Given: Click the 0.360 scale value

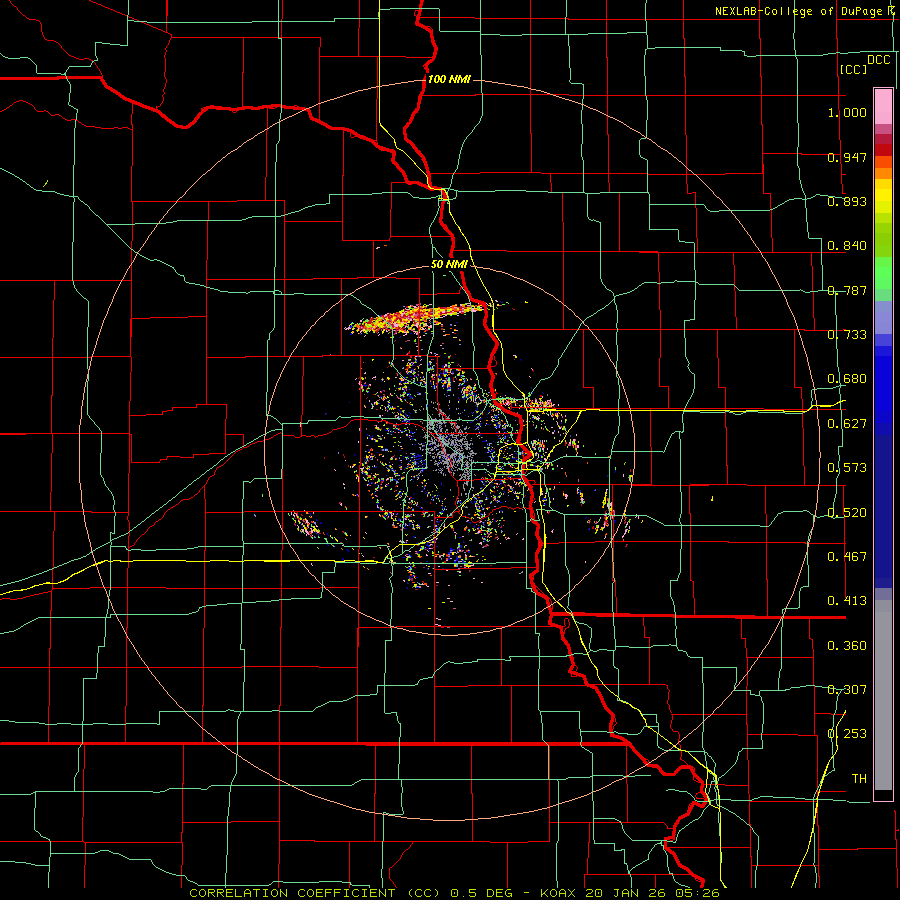Looking at the screenshot, I should 847,646.
